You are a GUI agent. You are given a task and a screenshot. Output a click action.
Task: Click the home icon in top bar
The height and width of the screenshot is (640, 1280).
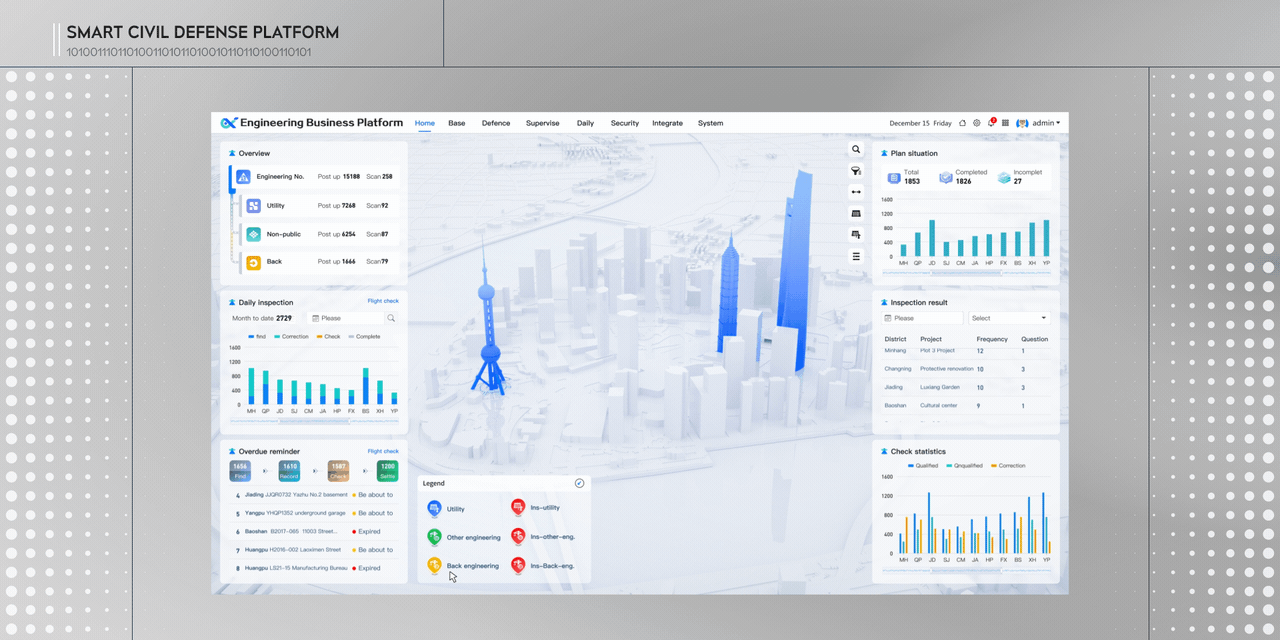point(962,123)
